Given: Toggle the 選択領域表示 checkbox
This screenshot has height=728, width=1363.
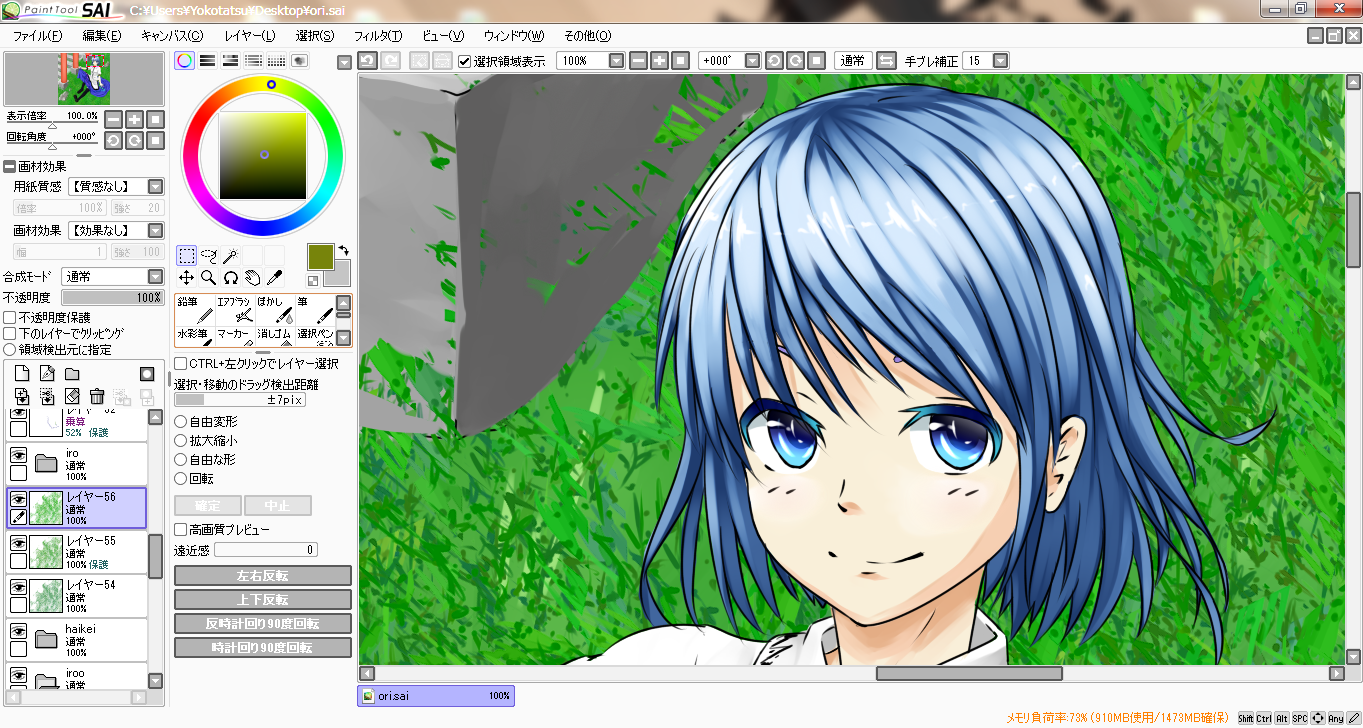Looking at the screenshot, I should click(x=465, y=61).
